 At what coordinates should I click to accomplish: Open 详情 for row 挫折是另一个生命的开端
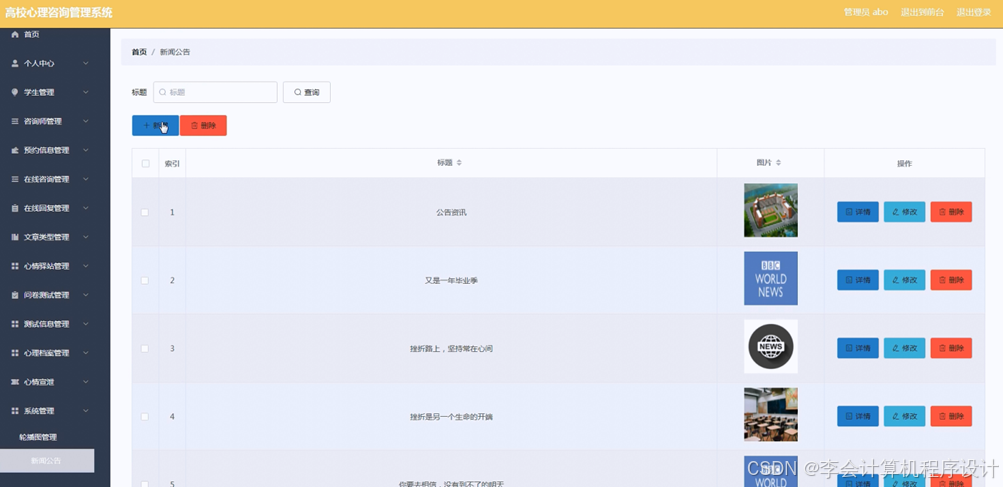coord(858,416)
